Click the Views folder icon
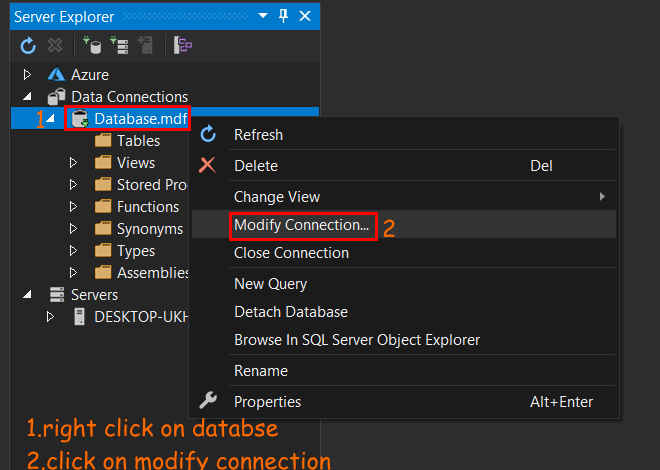 (103, 162)
